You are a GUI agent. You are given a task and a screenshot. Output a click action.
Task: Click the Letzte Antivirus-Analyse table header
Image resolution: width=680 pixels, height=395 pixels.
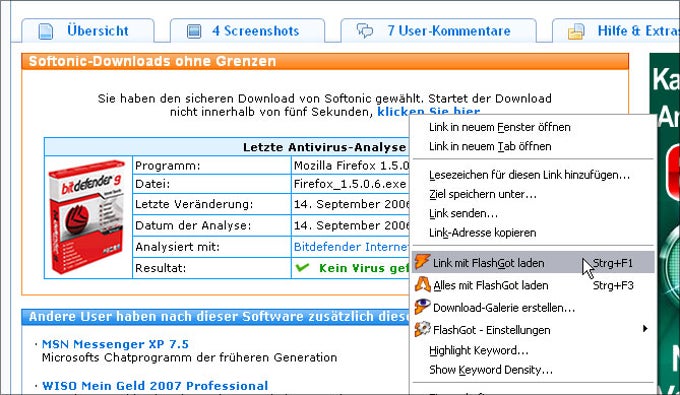coord(227,147)
